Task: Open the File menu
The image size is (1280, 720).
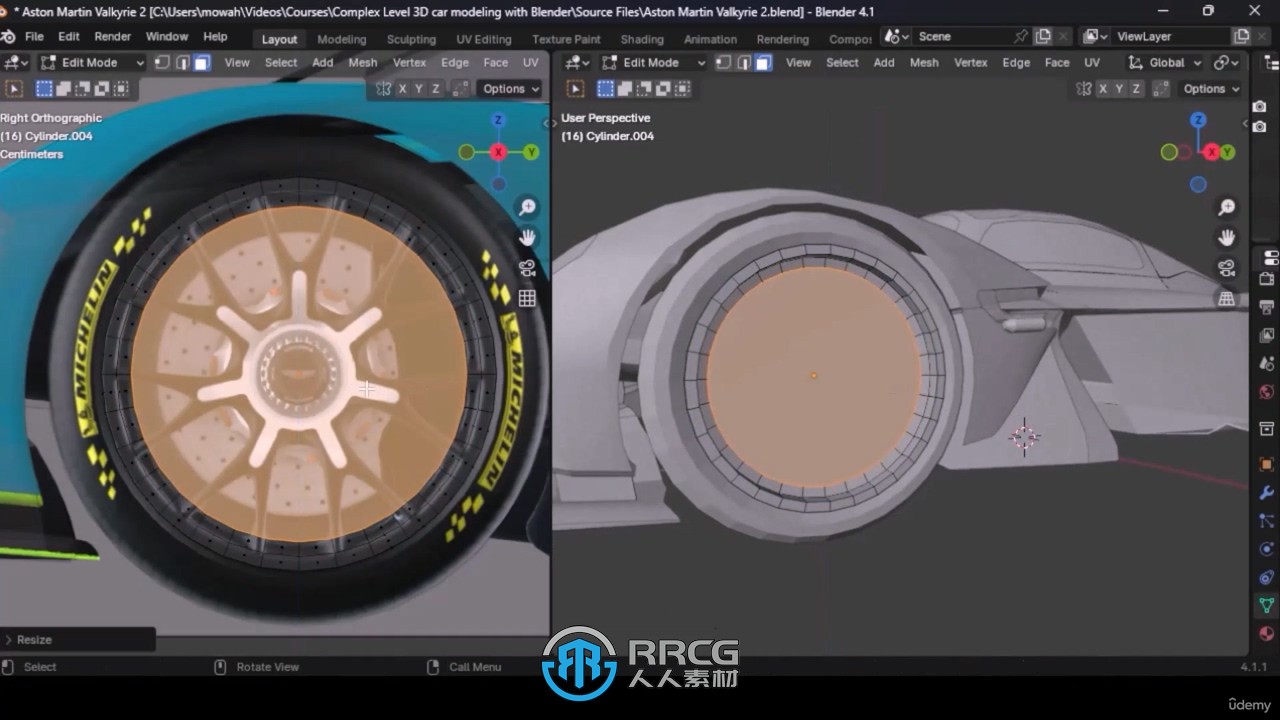Action: [x=34, y=36]
